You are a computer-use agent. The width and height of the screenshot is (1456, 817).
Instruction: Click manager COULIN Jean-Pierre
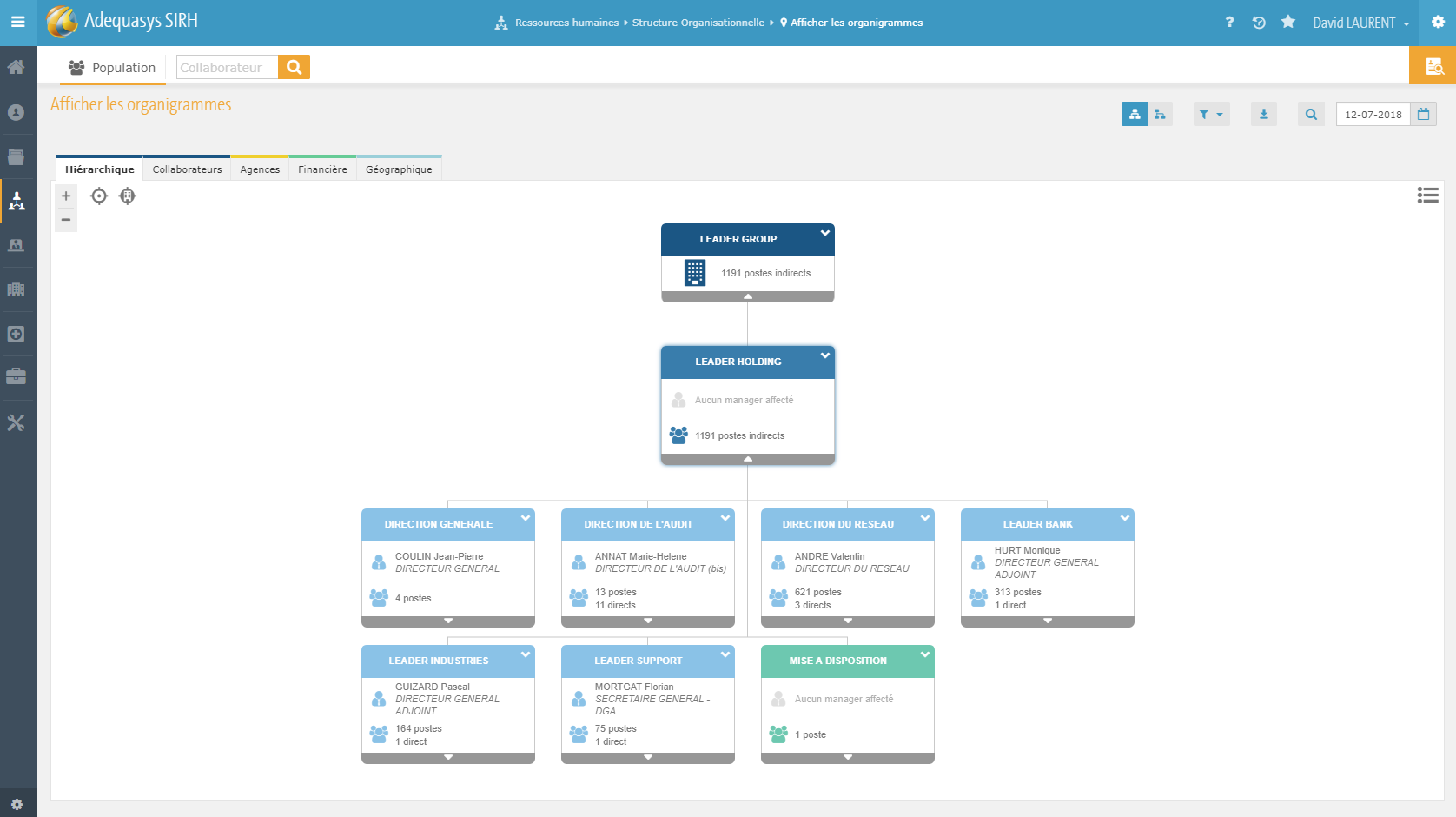[439, 556]
